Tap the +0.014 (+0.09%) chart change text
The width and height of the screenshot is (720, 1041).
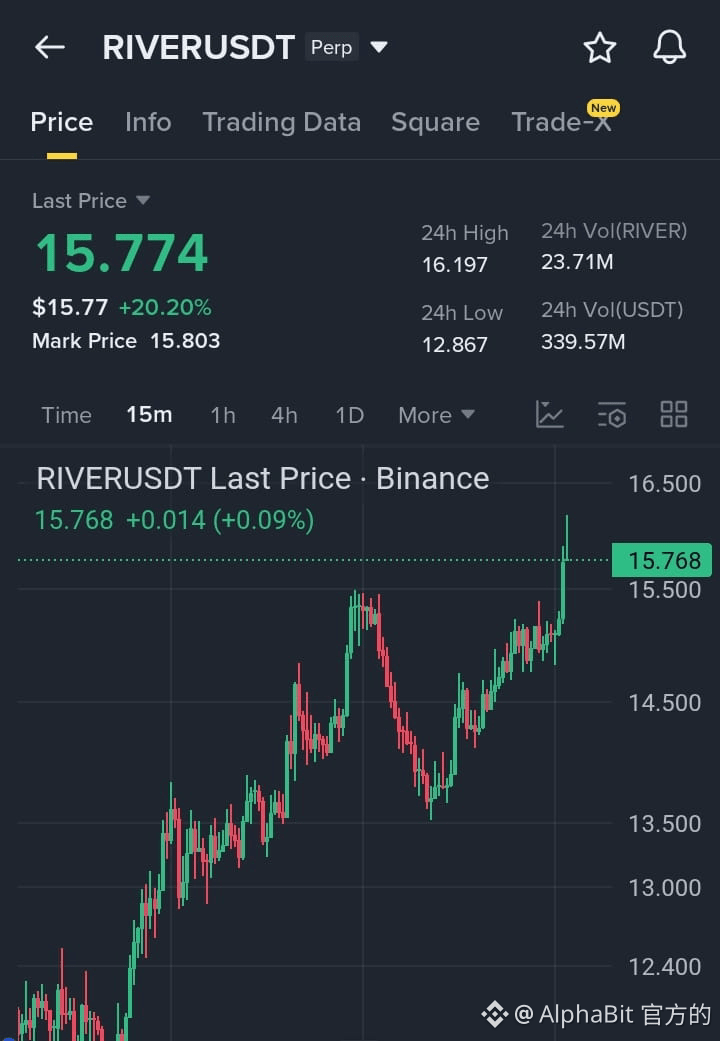click(220, 520)
